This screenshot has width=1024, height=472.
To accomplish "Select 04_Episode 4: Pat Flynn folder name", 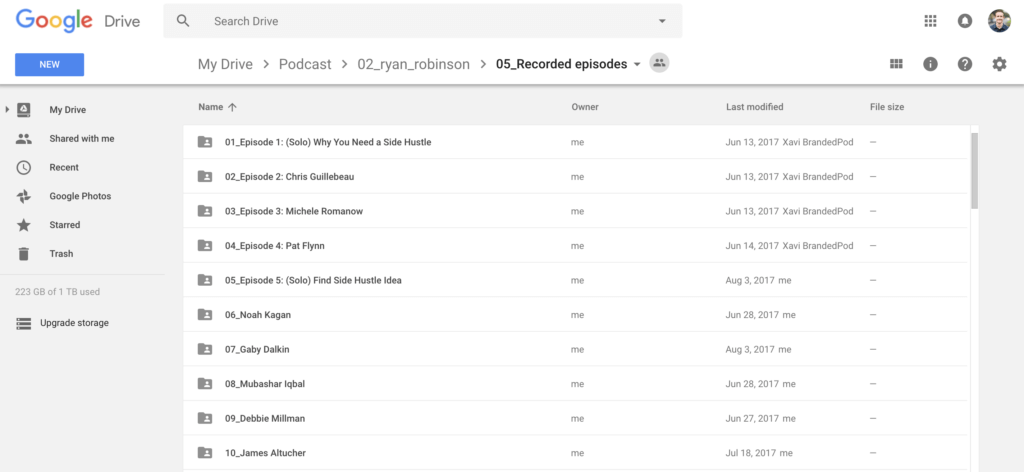I will (274, 245).
